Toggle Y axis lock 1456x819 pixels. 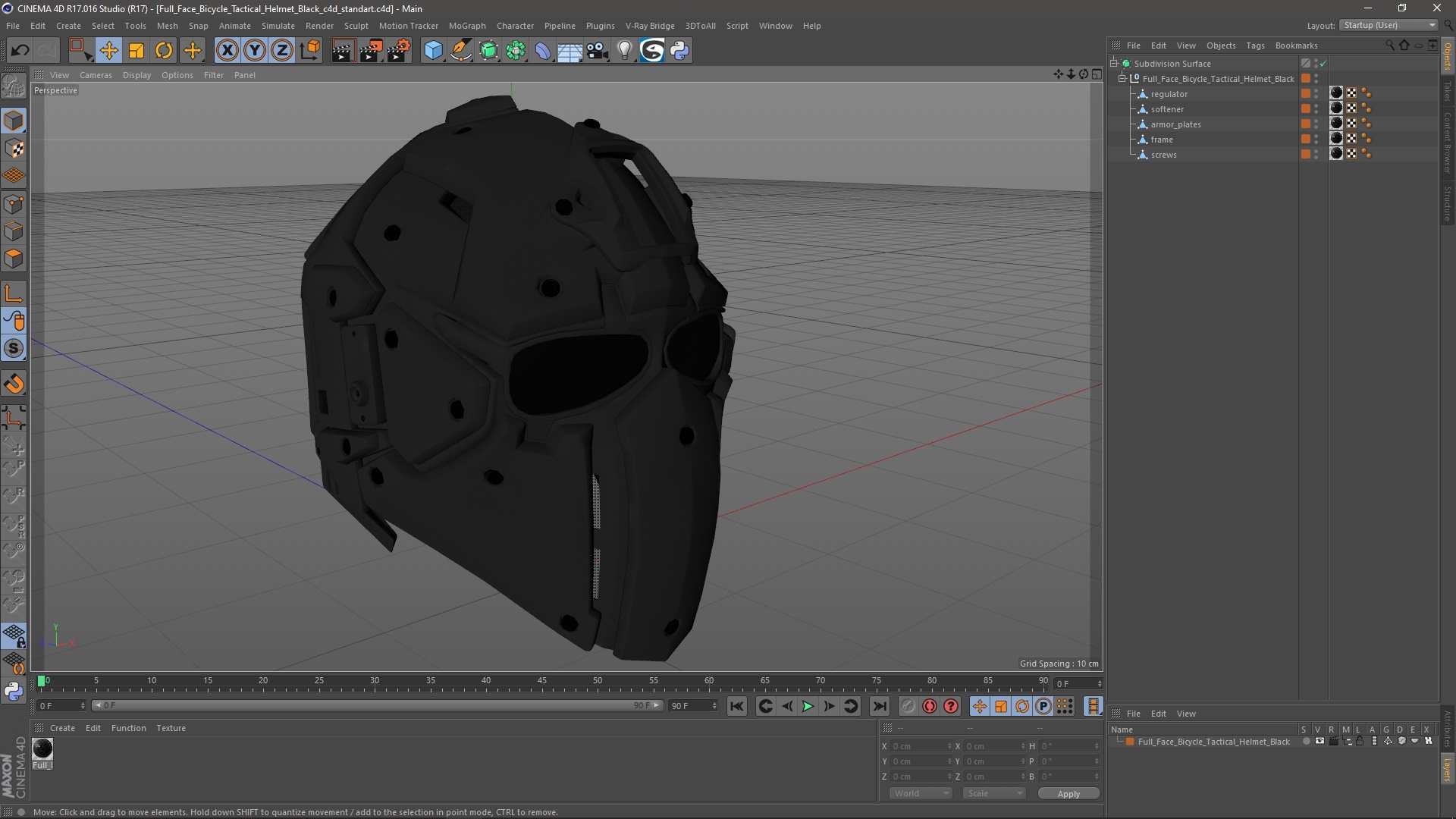(255, 51)
